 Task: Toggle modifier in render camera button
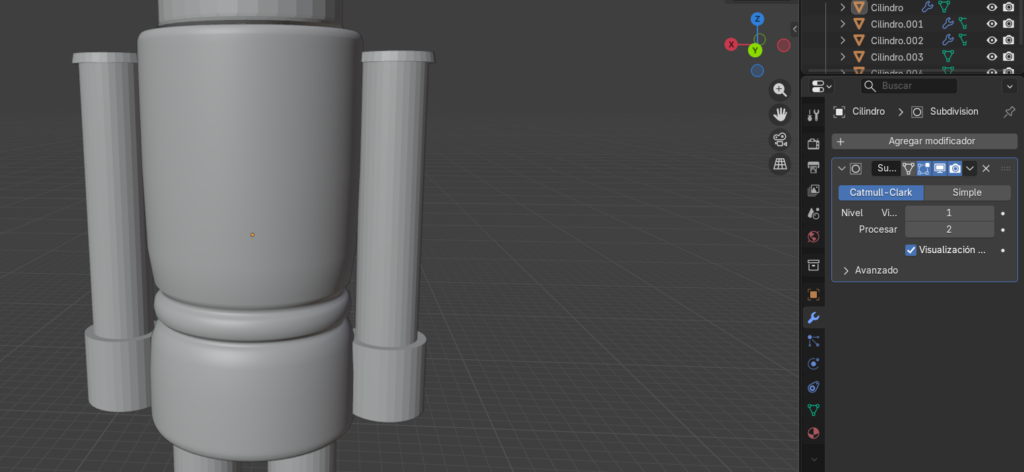coord(955,168)
